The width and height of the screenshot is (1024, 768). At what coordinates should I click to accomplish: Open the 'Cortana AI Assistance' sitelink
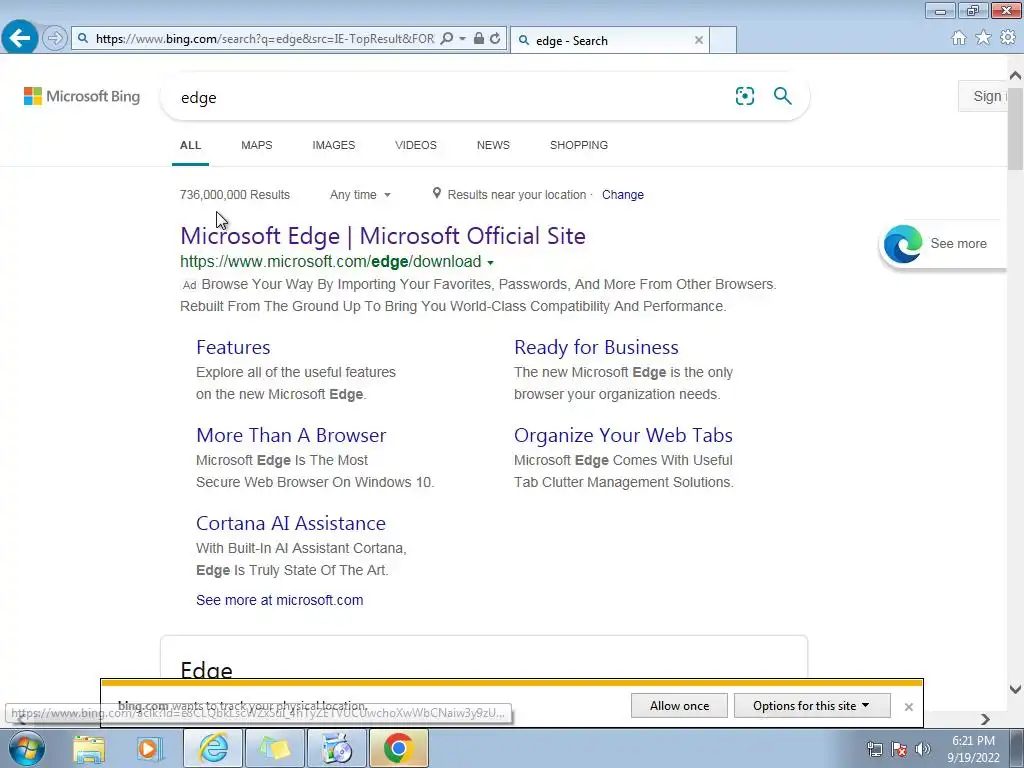pyautogui.click(x=291, y=523)
